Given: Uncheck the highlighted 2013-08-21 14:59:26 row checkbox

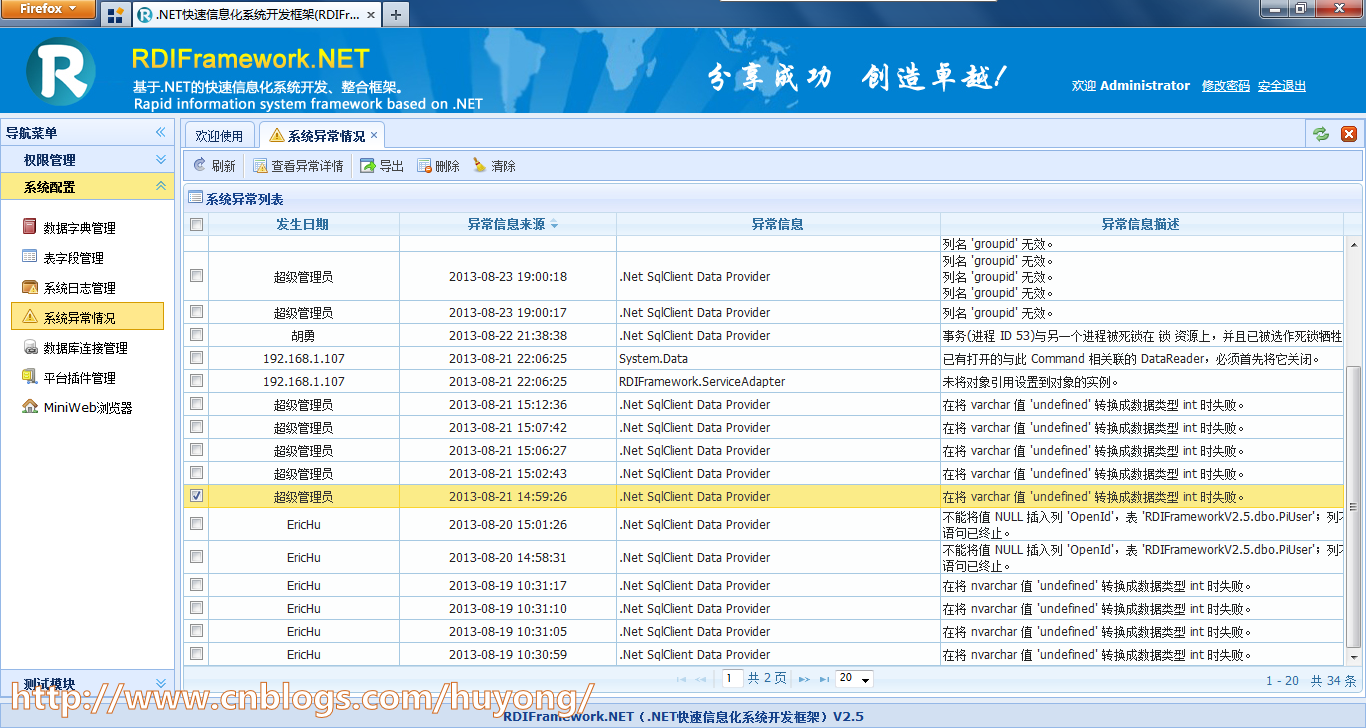Looking at the screenshot, I should [196, 496].
